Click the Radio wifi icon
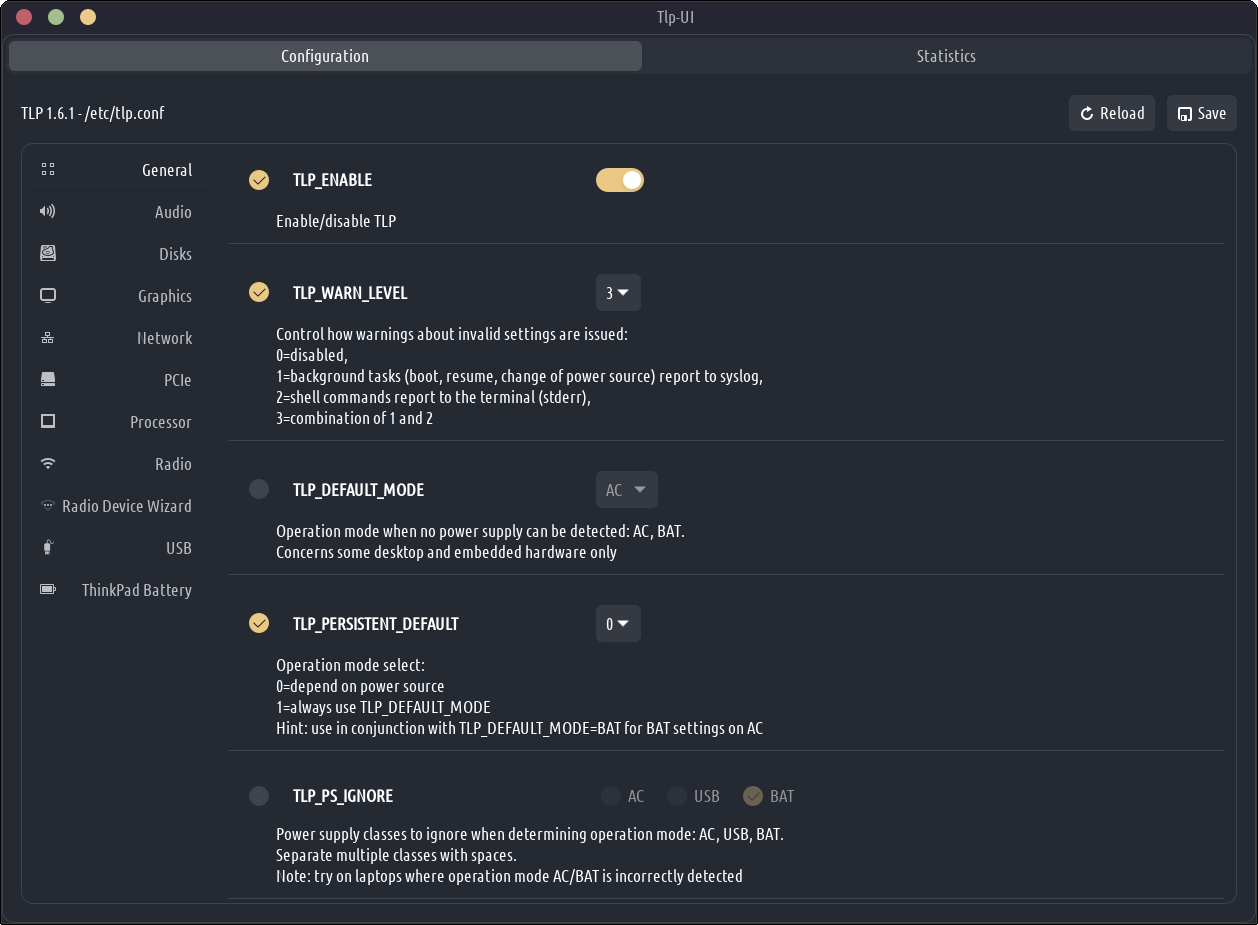This screenshot has height=925, width=1258. click(48, 464)
